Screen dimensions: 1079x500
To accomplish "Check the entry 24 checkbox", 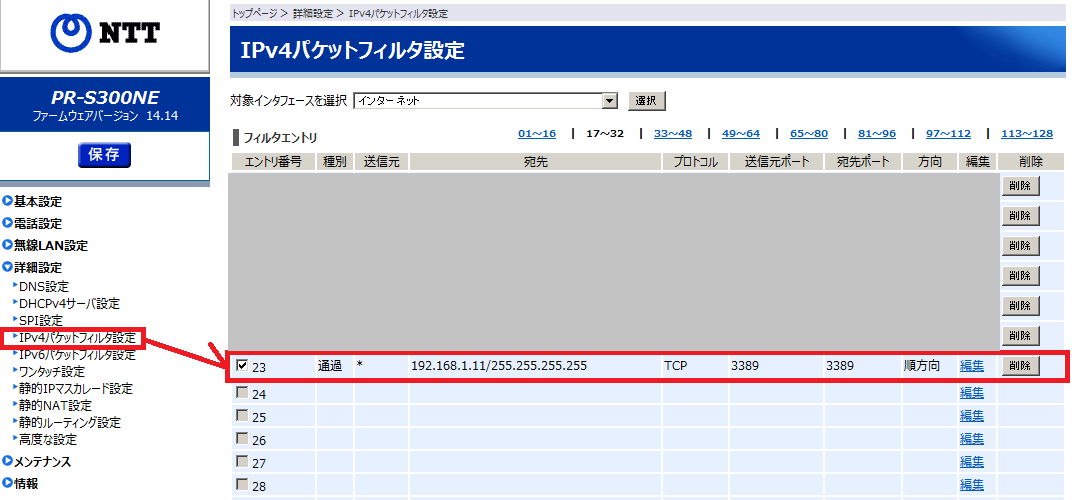I will coord(241,393).
